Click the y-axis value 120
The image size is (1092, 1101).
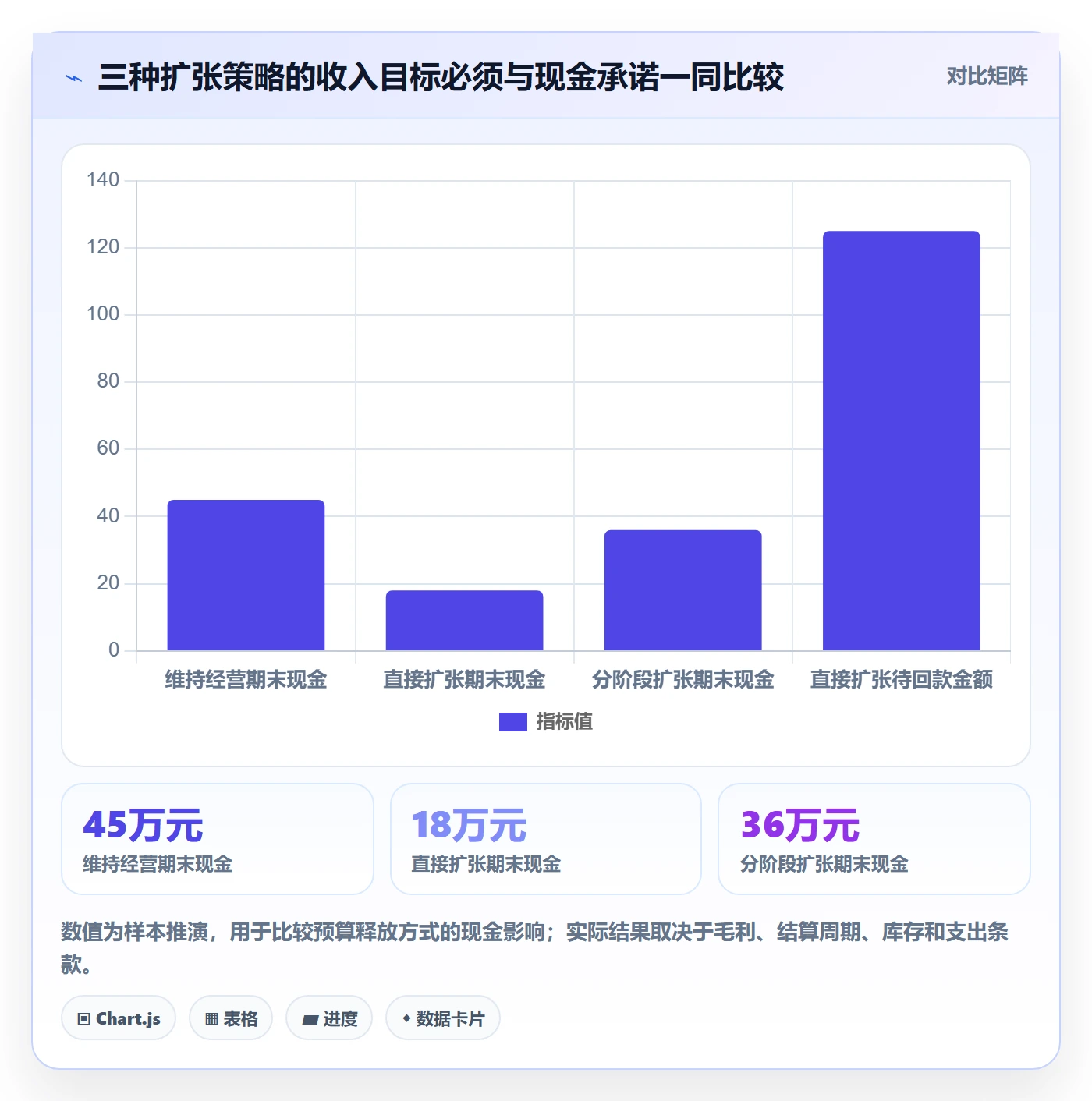click(103, 247)
